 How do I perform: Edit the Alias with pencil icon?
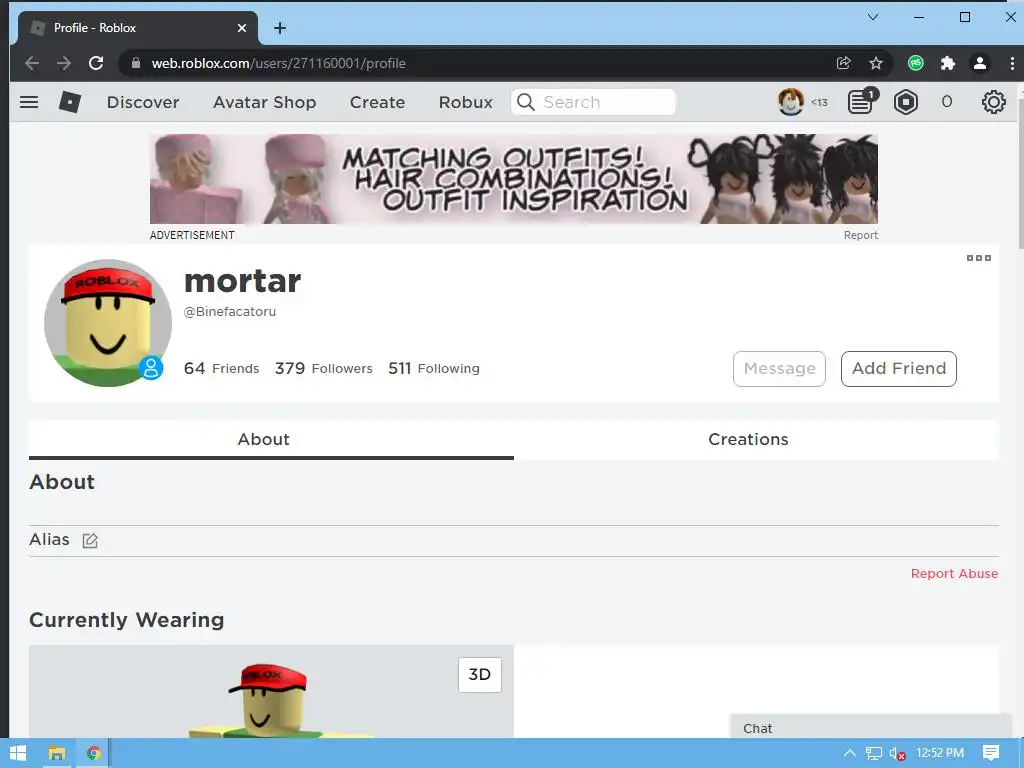(90, 541)
